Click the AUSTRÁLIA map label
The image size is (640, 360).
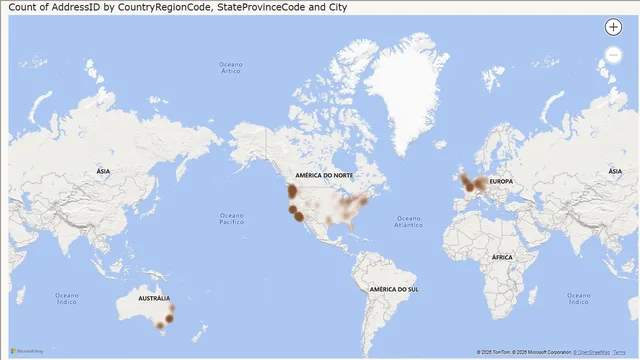[154, 298]
